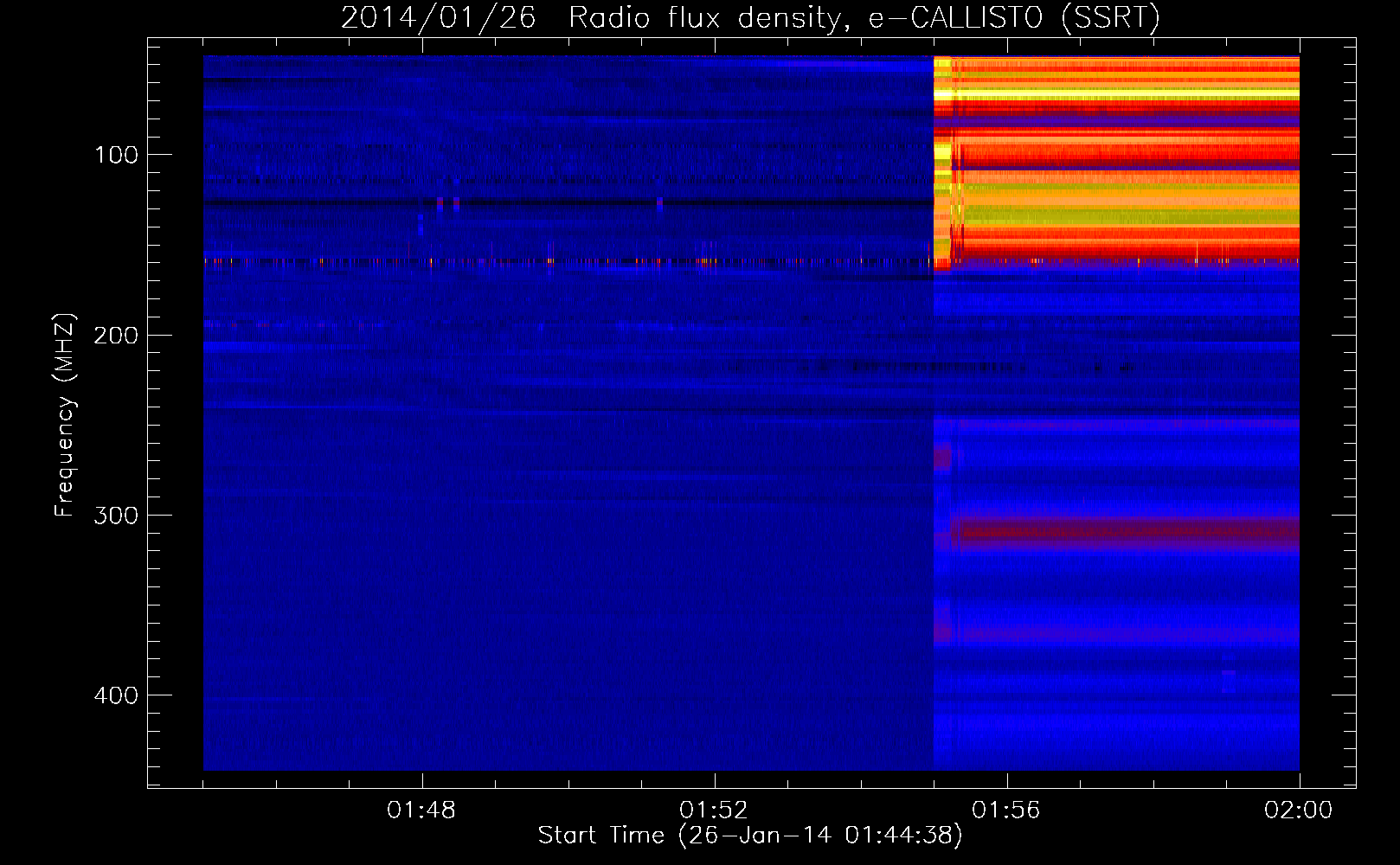1400x865 pixels.
Task: Click the dark red emission band near 310 MHz
Action: tap(1125, 531)
